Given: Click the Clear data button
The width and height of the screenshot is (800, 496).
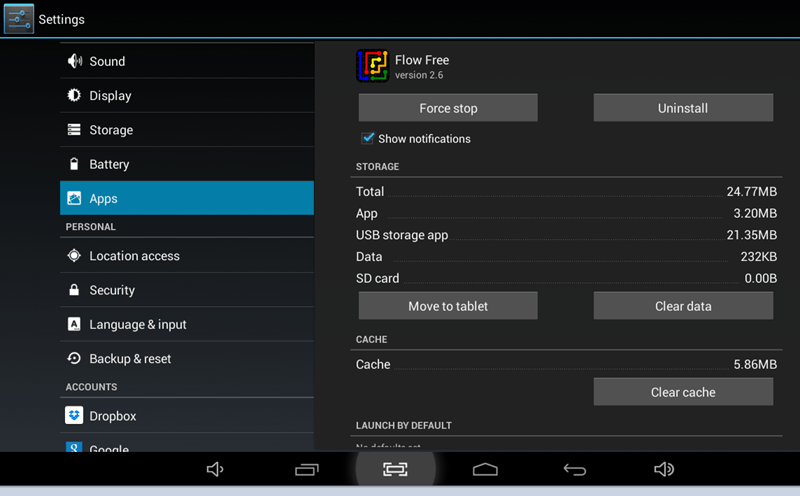Looking at the screenshot, I should tap(683, 306).
